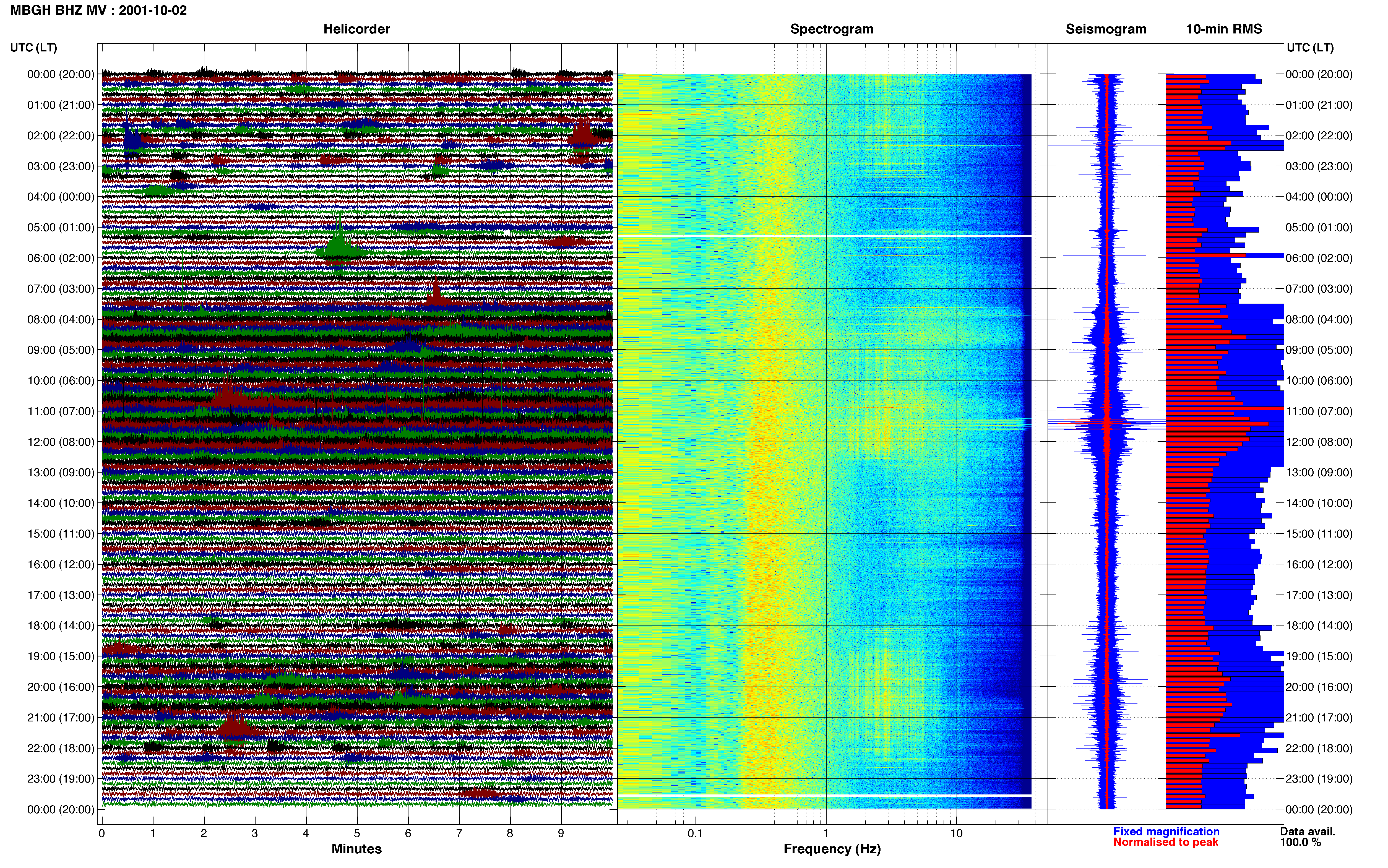
Task: Click the left '08:00 (04:00)' time label
Action: click(x=60, y=319)
